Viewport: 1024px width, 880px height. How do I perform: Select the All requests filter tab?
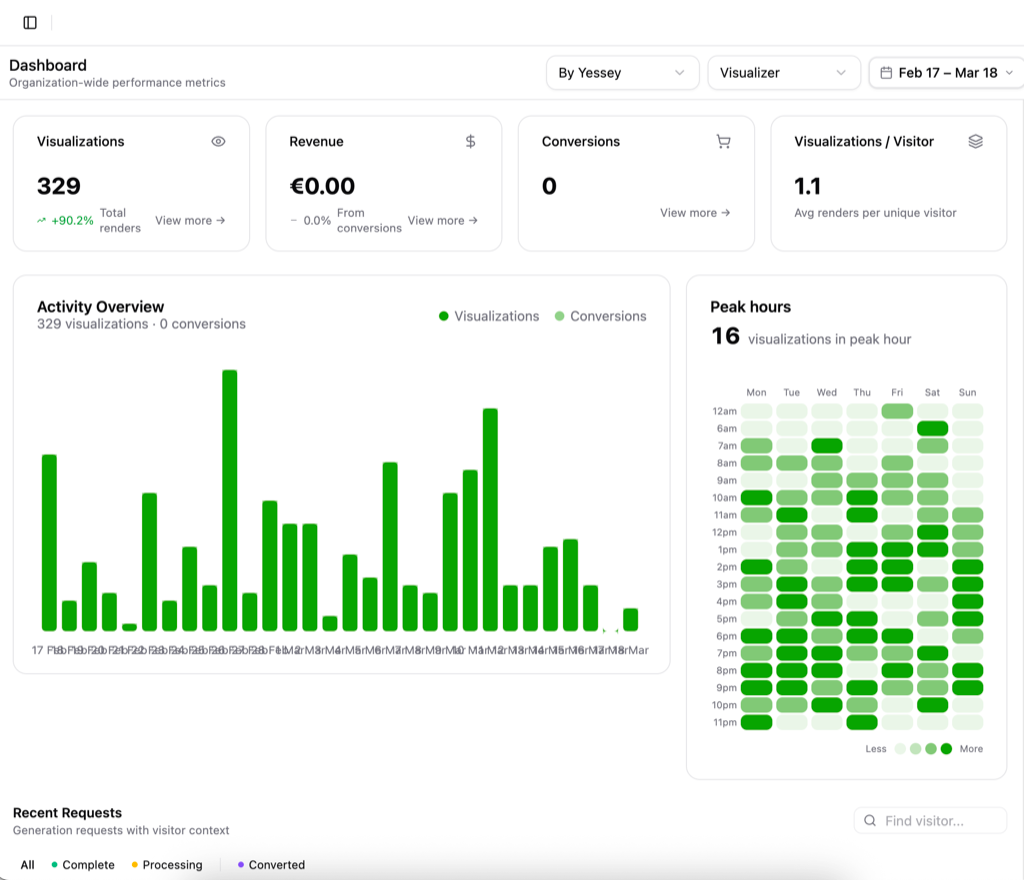27,865
